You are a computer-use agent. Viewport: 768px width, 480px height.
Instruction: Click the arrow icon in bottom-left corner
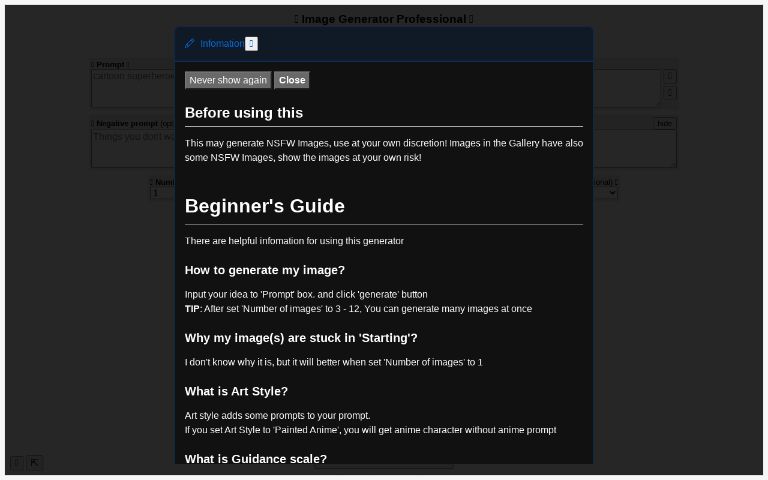35,463
